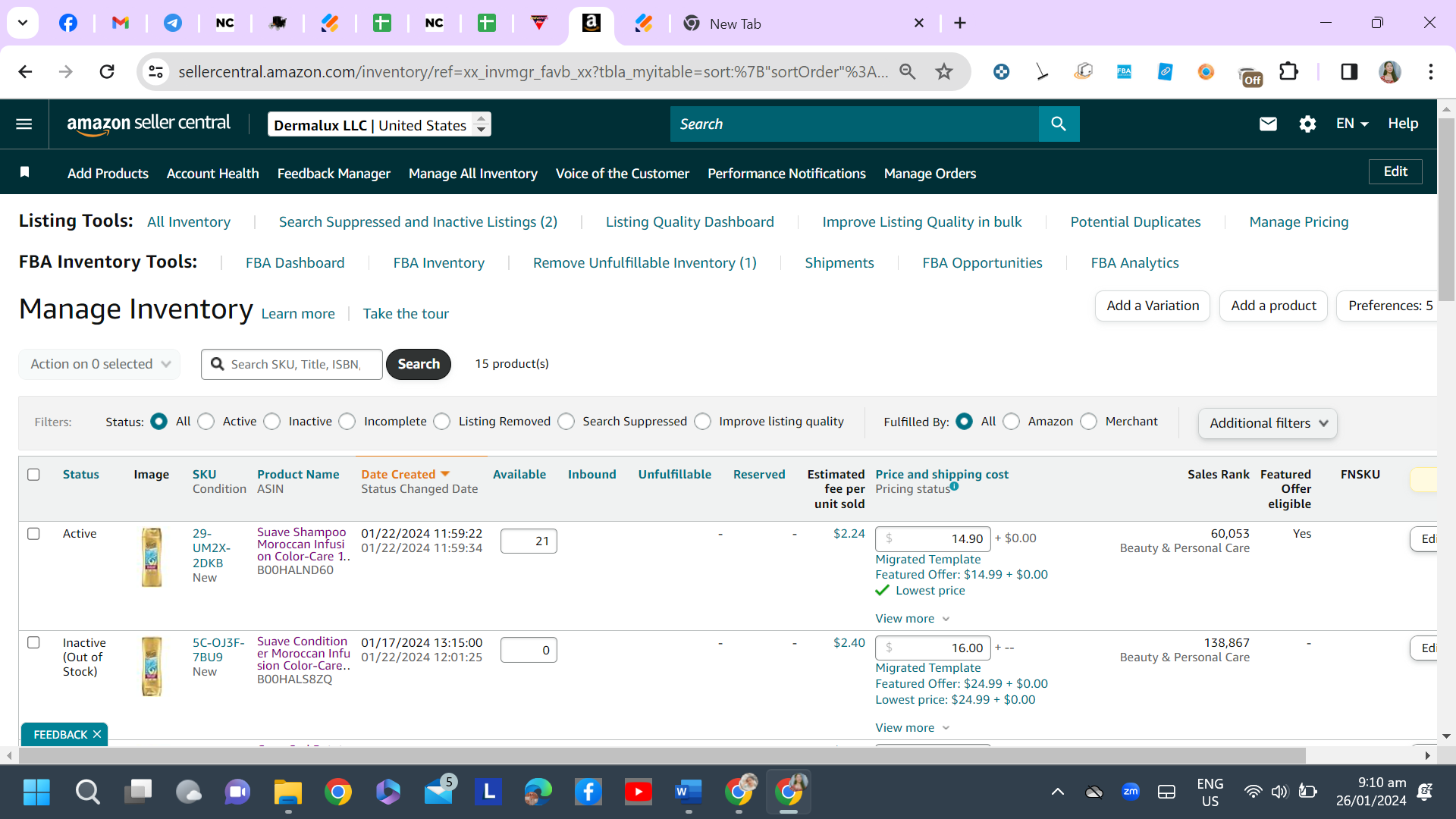This screenshot has height=819, width=1456.
Task: Open the Dermalux LLC account switcher
Action: 379,124
